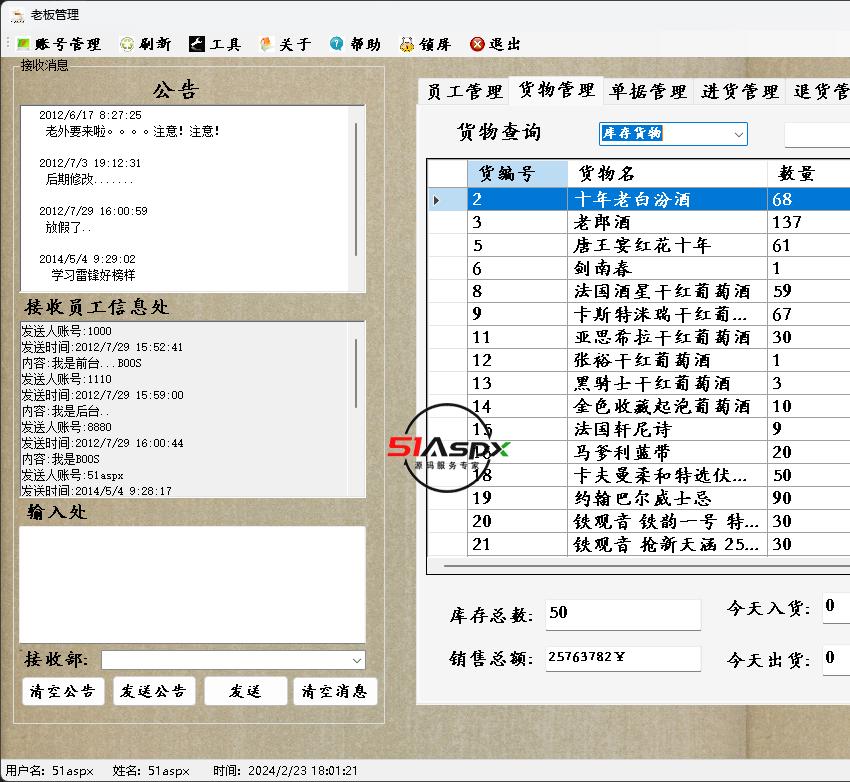The width and height of the screenshot is (850, 782).
Task: Switch to the 退货管理 tab
Action: (x=820, y=92)
